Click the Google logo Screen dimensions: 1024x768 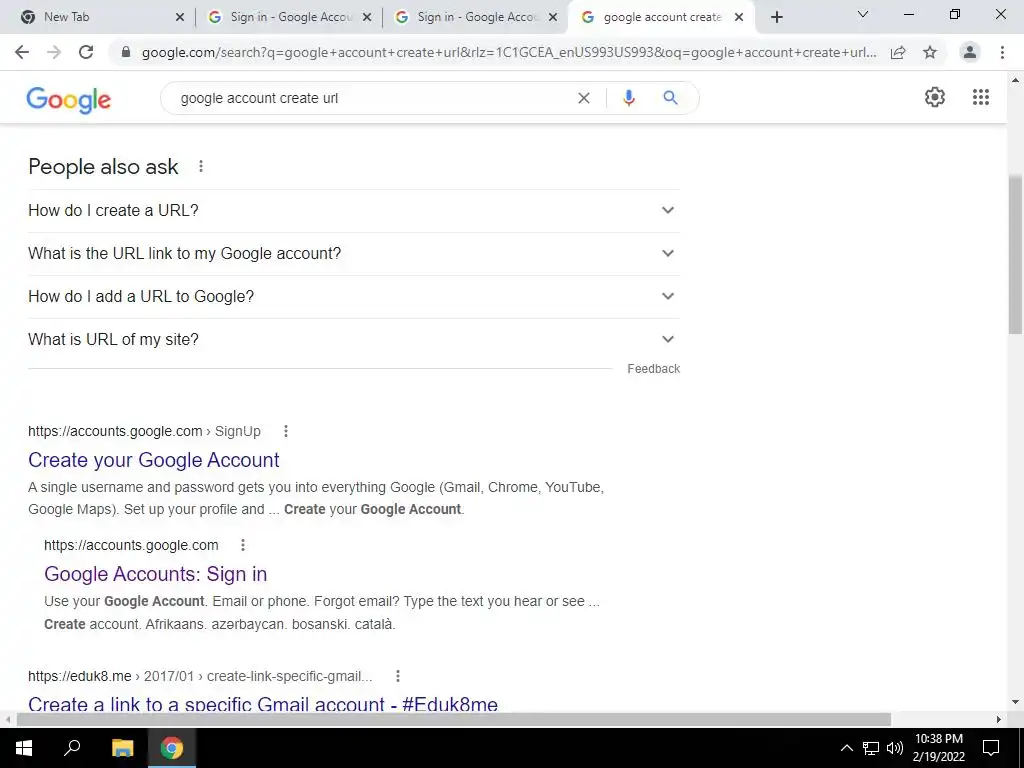(x=69, y=99)
